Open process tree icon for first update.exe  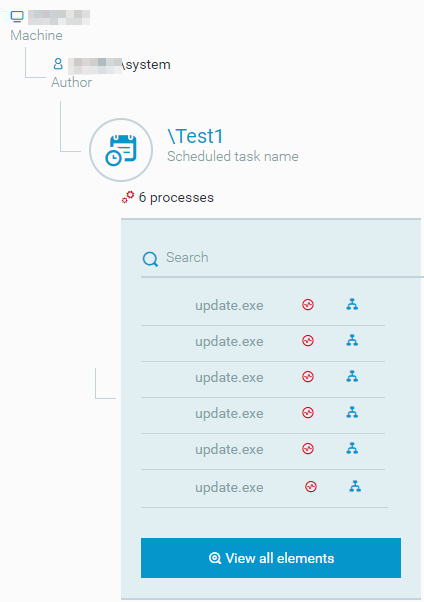[352, 304]
